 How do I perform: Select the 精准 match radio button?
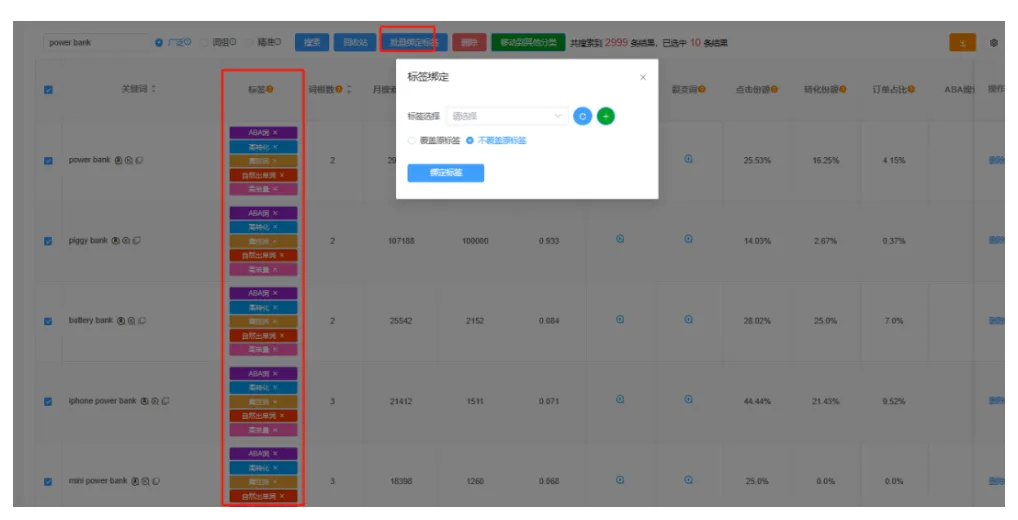click(x=249, y=43)
